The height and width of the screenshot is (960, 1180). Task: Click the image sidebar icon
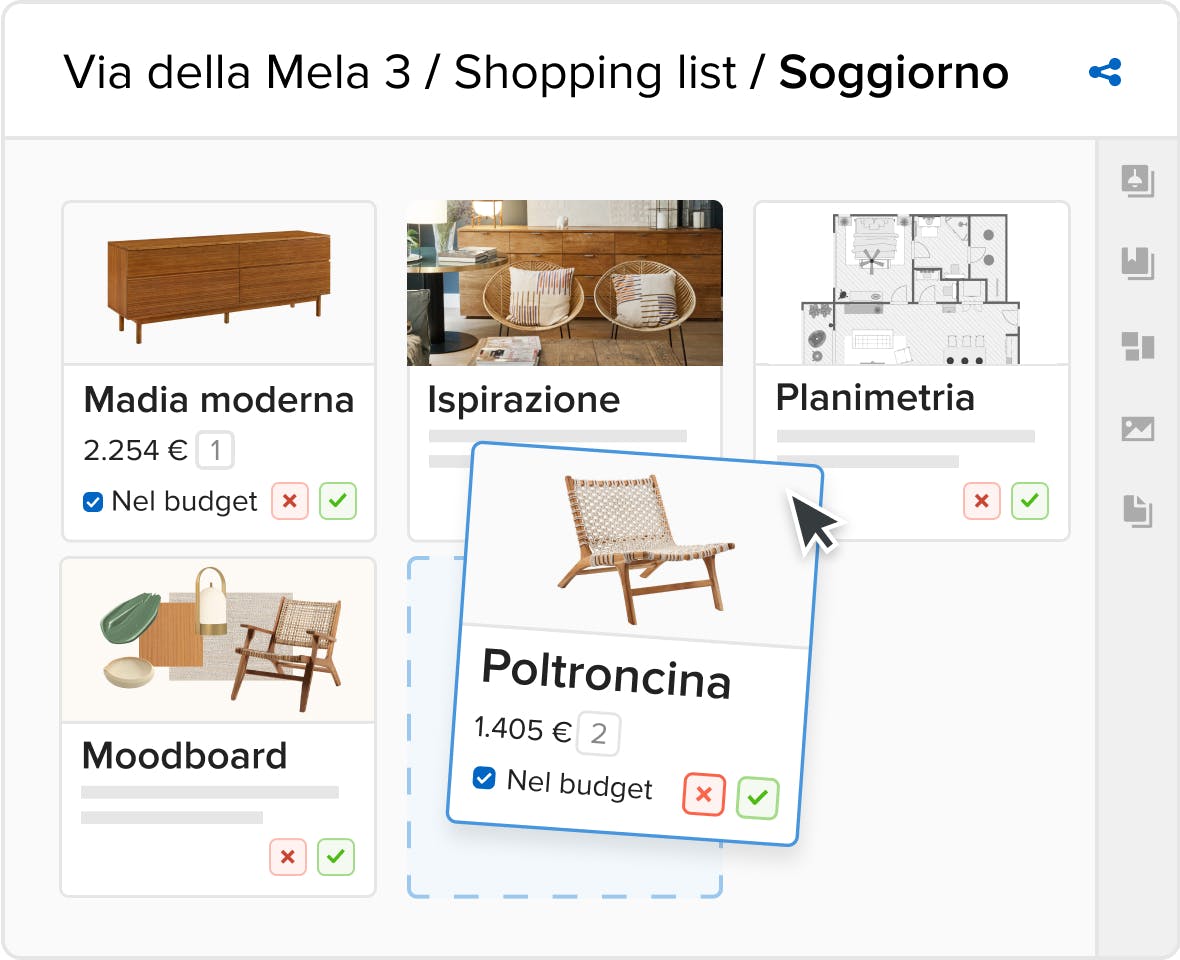click(x=1137, y=429)
